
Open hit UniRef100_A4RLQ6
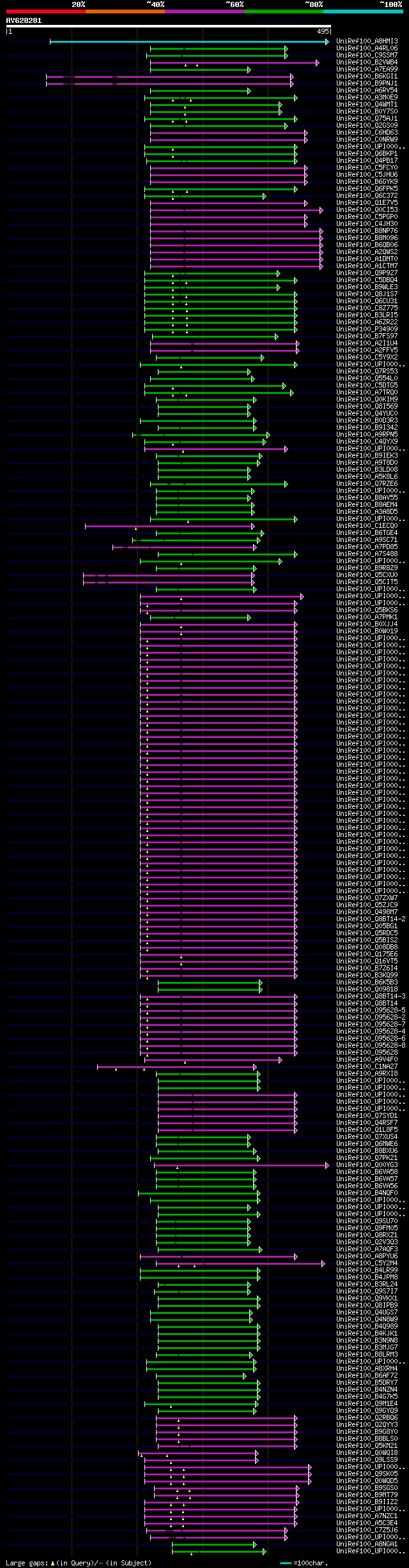click(367, 49)
